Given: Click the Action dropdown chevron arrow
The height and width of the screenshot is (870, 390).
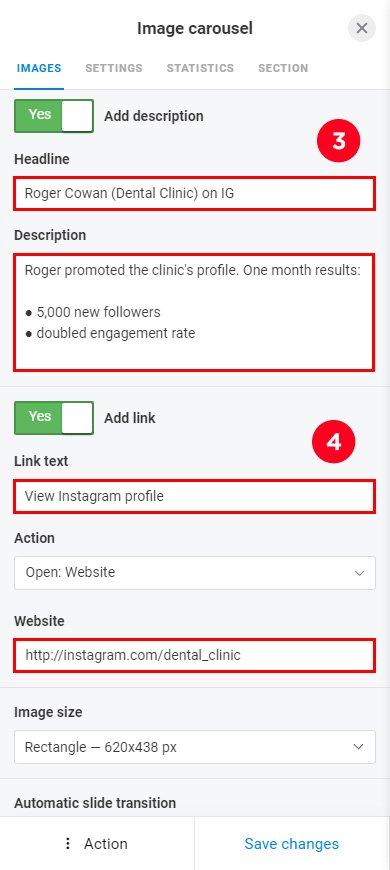Looking at the screenshot, I should pyautogui.click(x=359, y=573).
